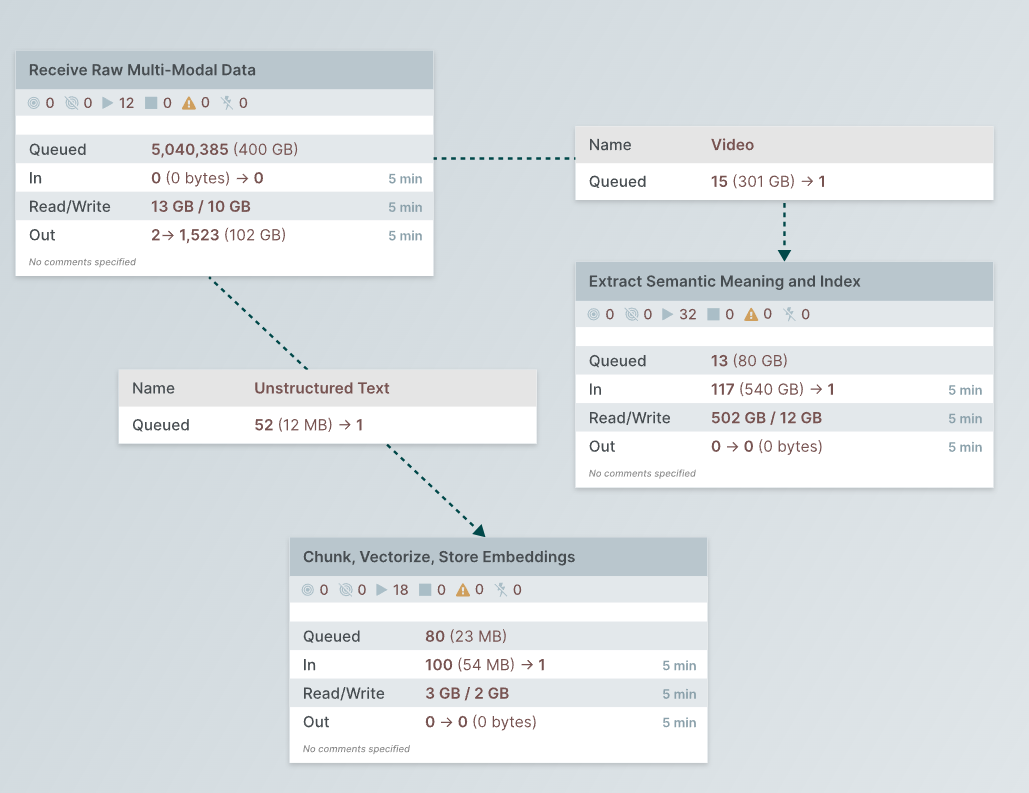Click running play icon in Extract Semantic Meaning processor
The width and height of the screenshot is (1029, 793).
tap(668, 314)
